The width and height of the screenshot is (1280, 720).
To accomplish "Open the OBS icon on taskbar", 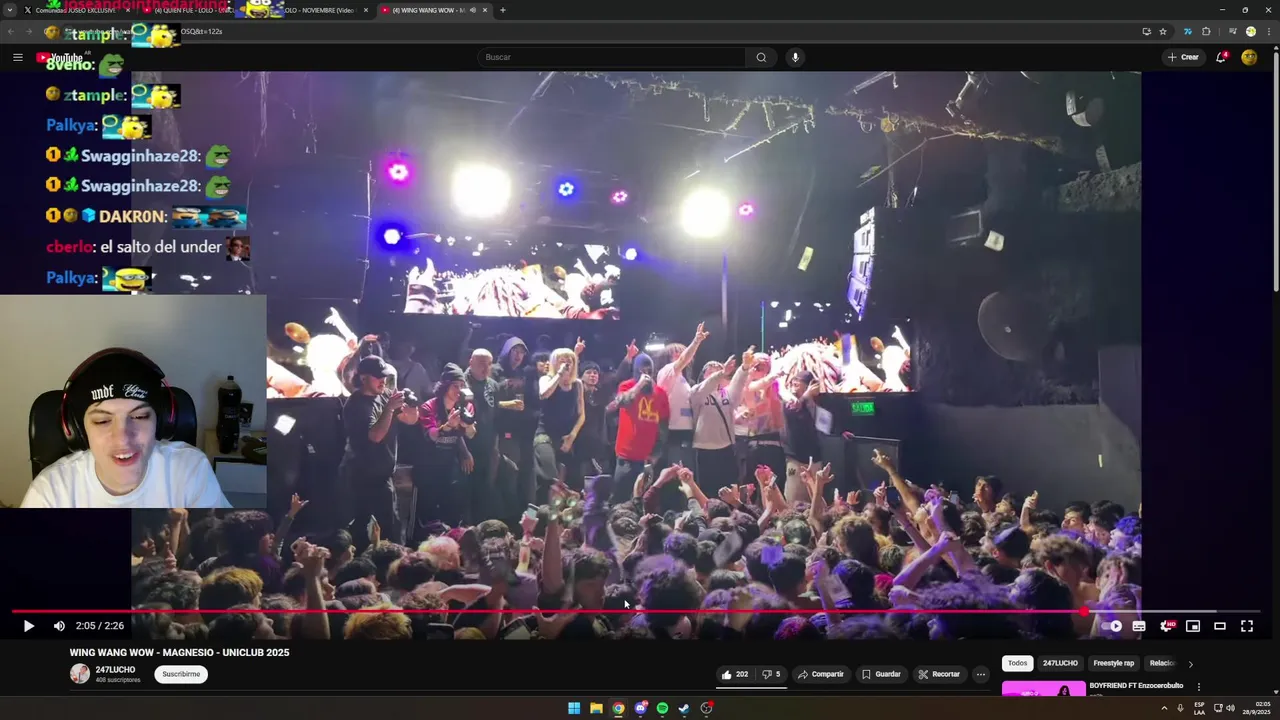I will [706, 708].
